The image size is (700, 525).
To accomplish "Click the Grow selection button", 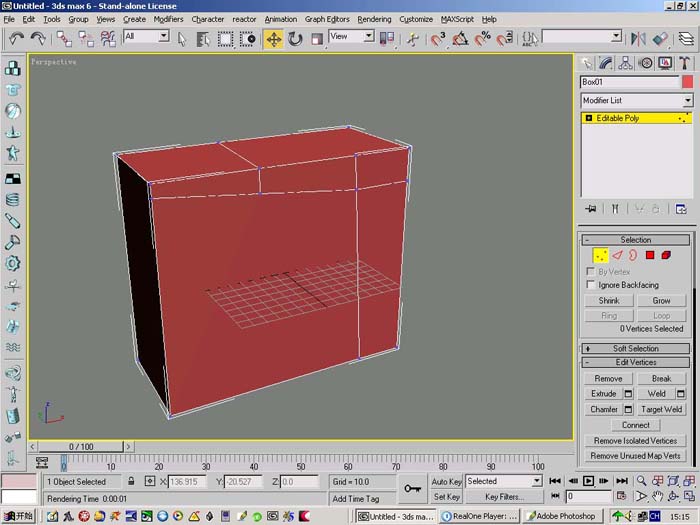I will point(661,300).
